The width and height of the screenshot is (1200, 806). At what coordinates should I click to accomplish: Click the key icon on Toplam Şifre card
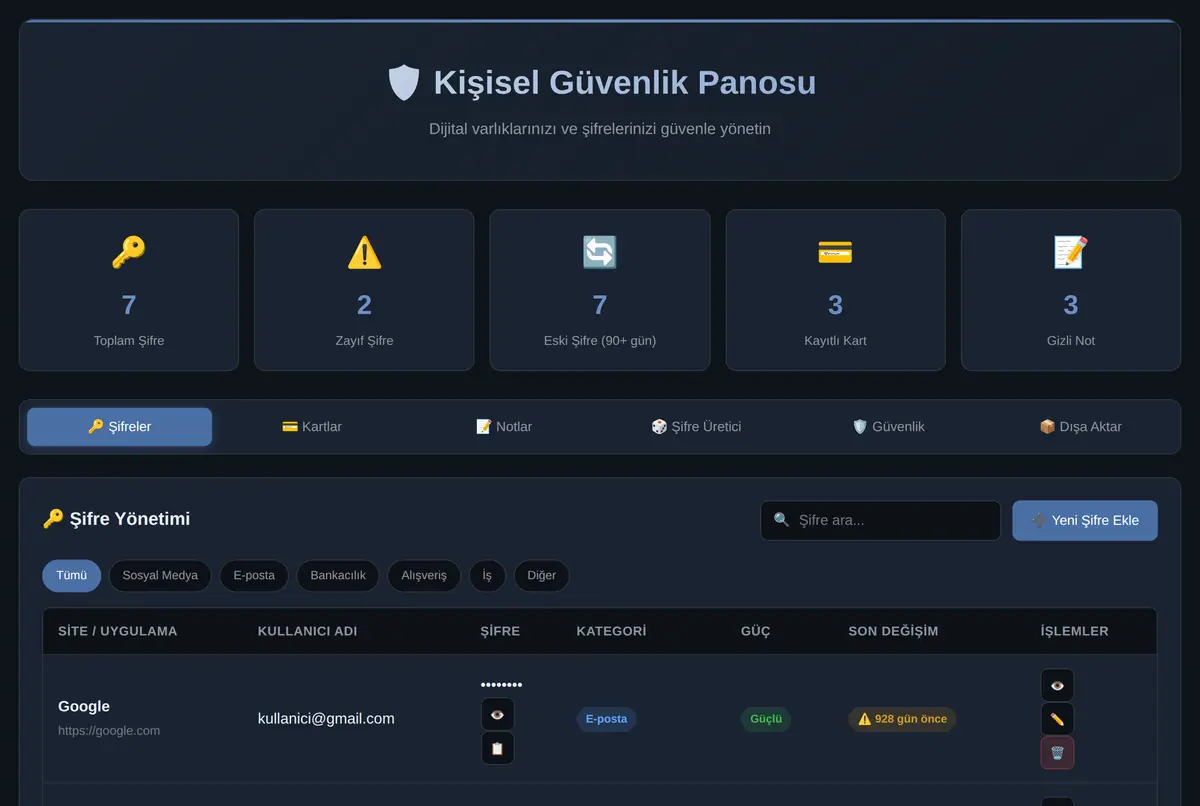[129, 253]
